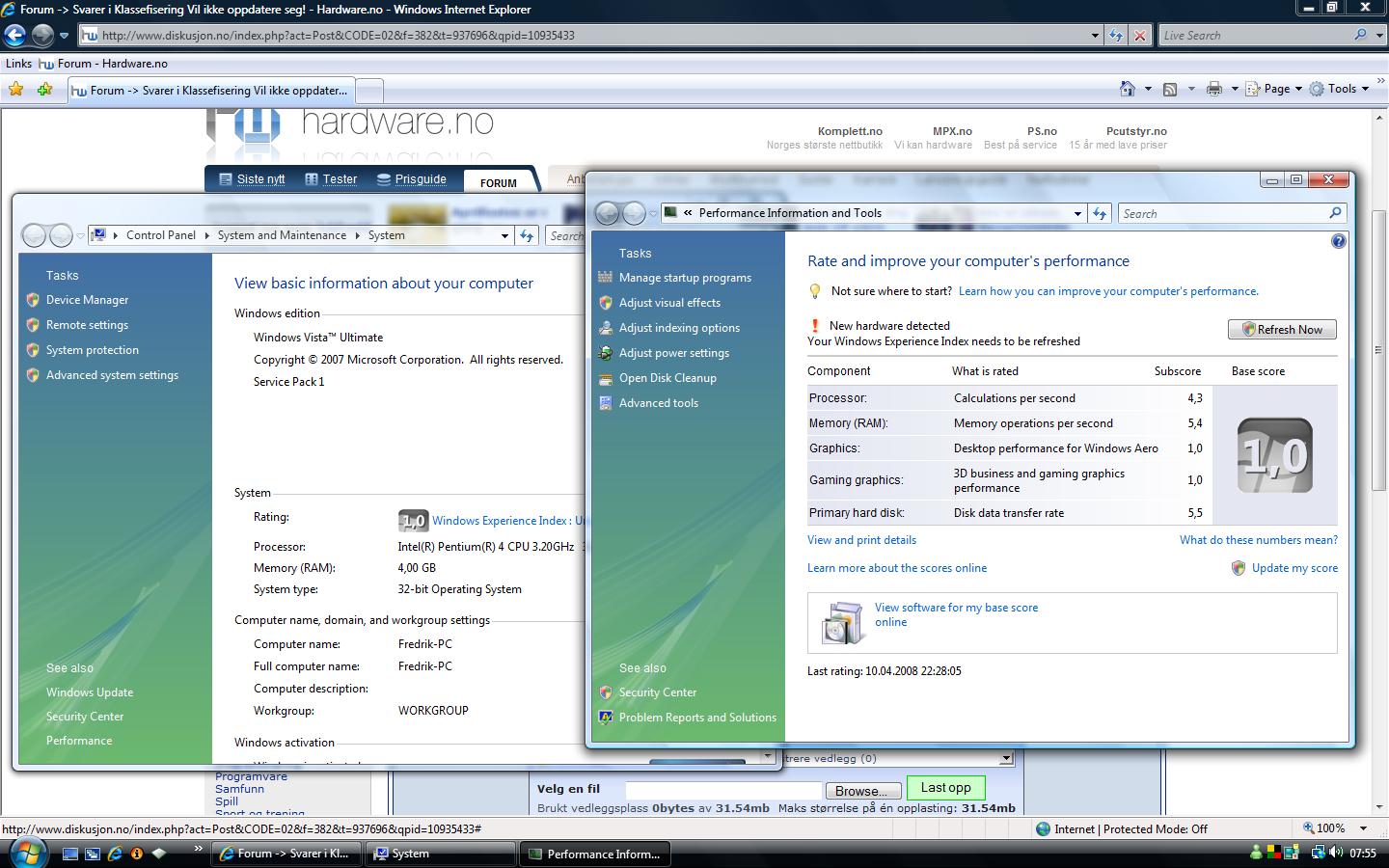Click Show Desktop quick launch icon
Viewport: 1389px width, 868px height.
(69, 854)
